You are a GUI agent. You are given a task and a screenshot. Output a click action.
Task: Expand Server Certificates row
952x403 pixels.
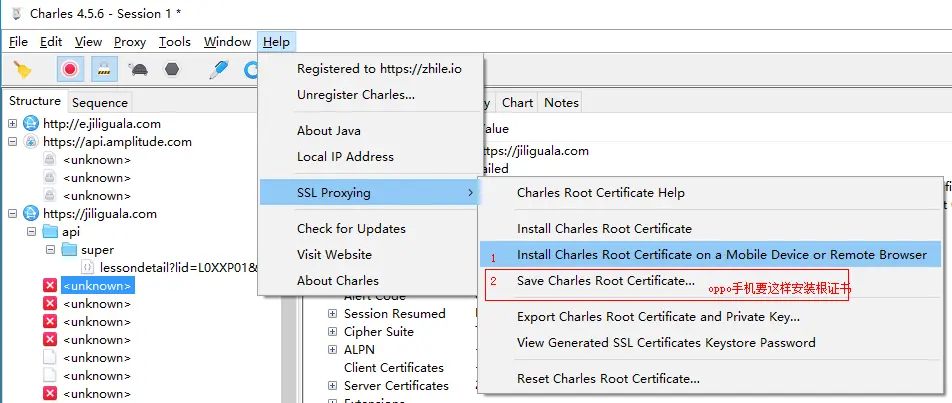click(332, 386)
